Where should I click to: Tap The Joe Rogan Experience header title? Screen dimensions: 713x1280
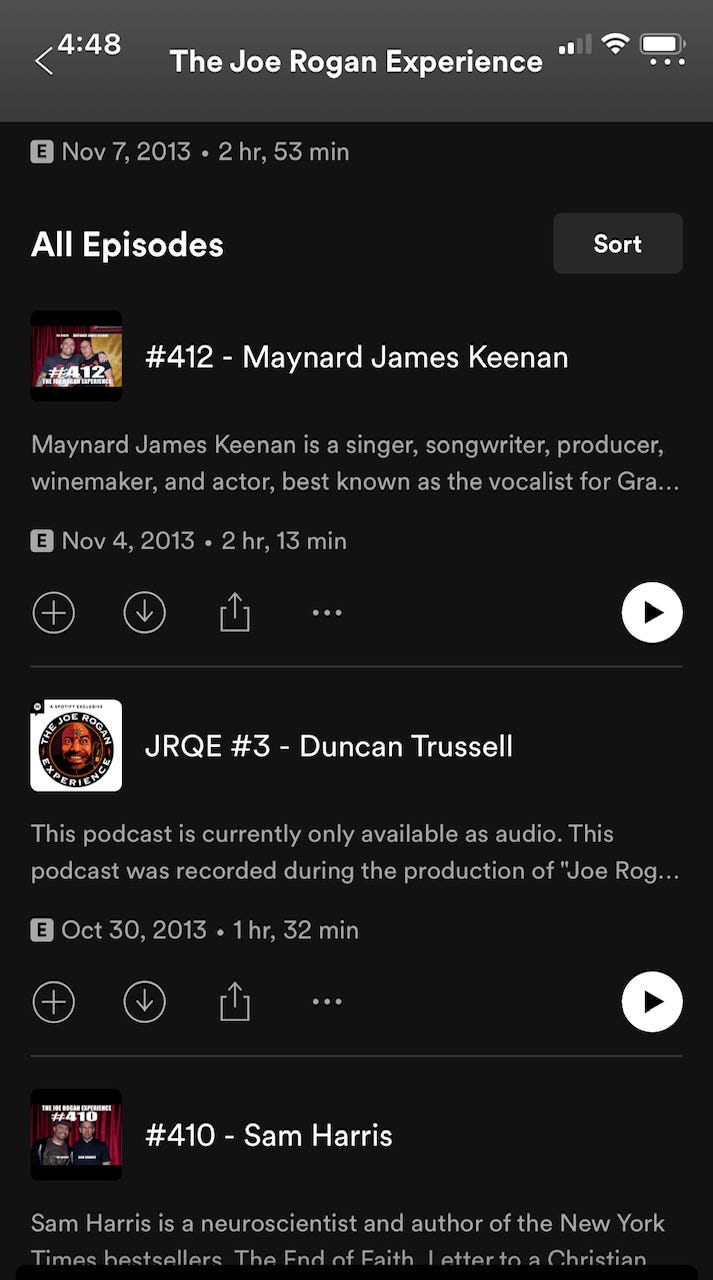[356, 62]
